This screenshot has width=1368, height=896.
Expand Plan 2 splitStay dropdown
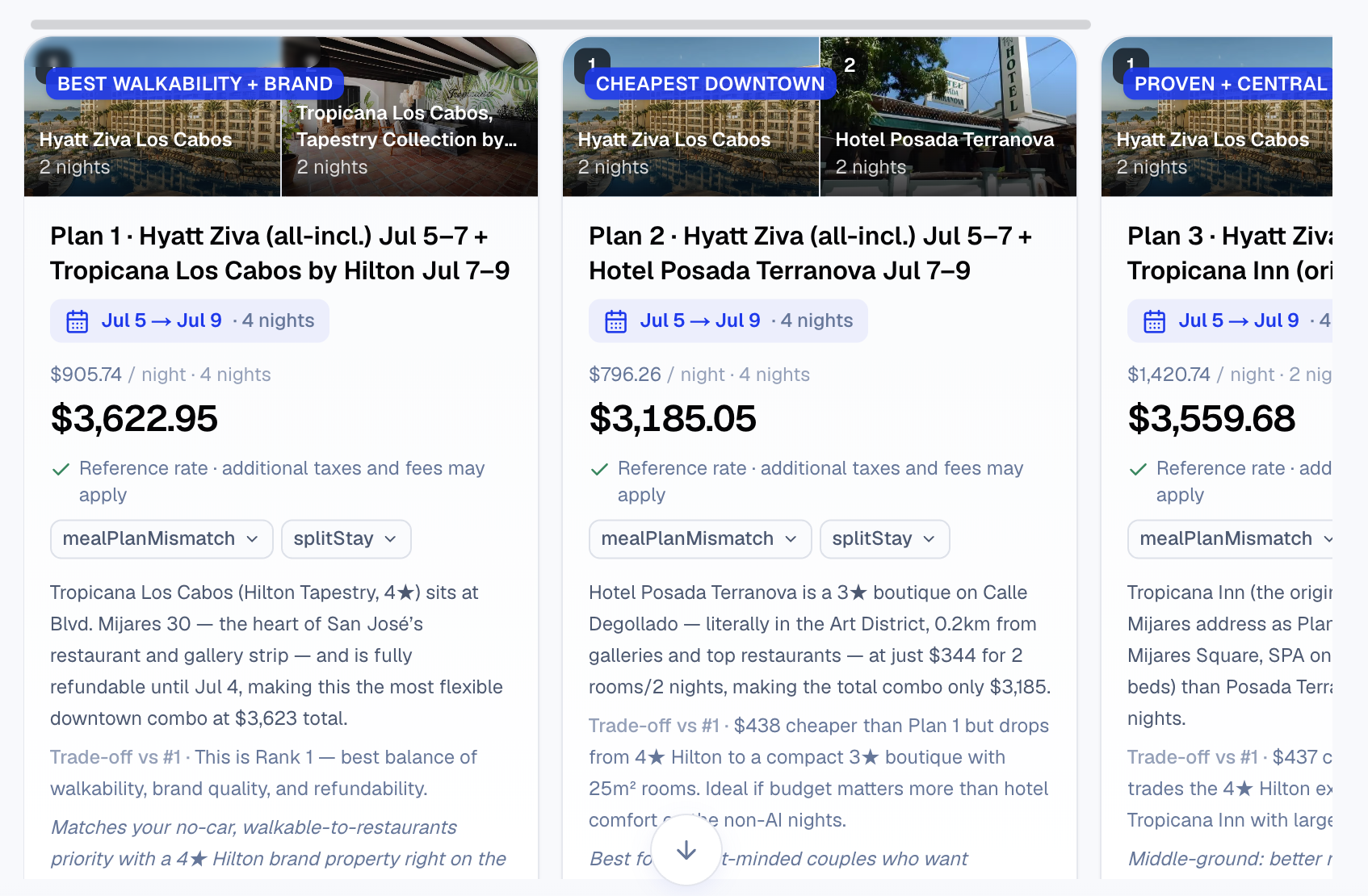point(885,539)
